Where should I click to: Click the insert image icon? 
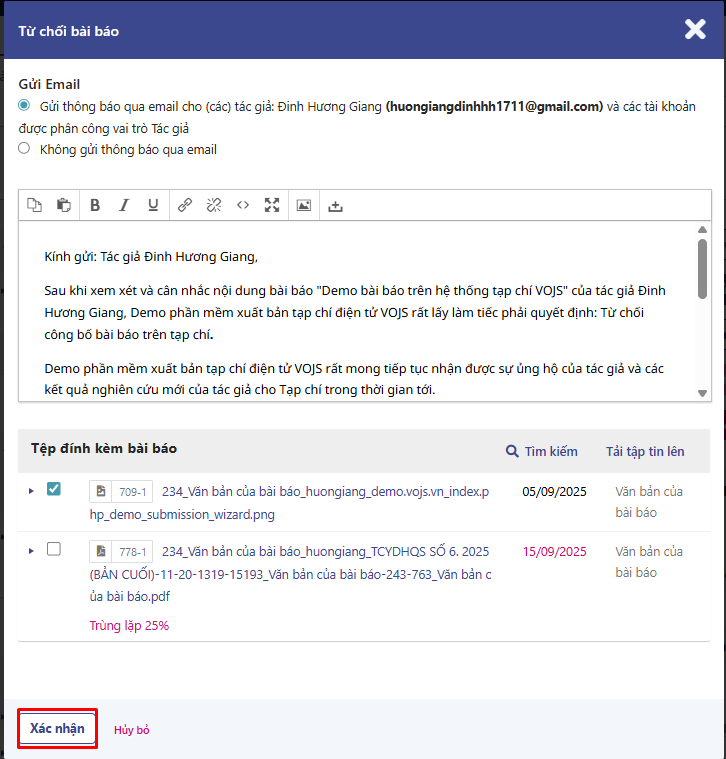point(304,205)
